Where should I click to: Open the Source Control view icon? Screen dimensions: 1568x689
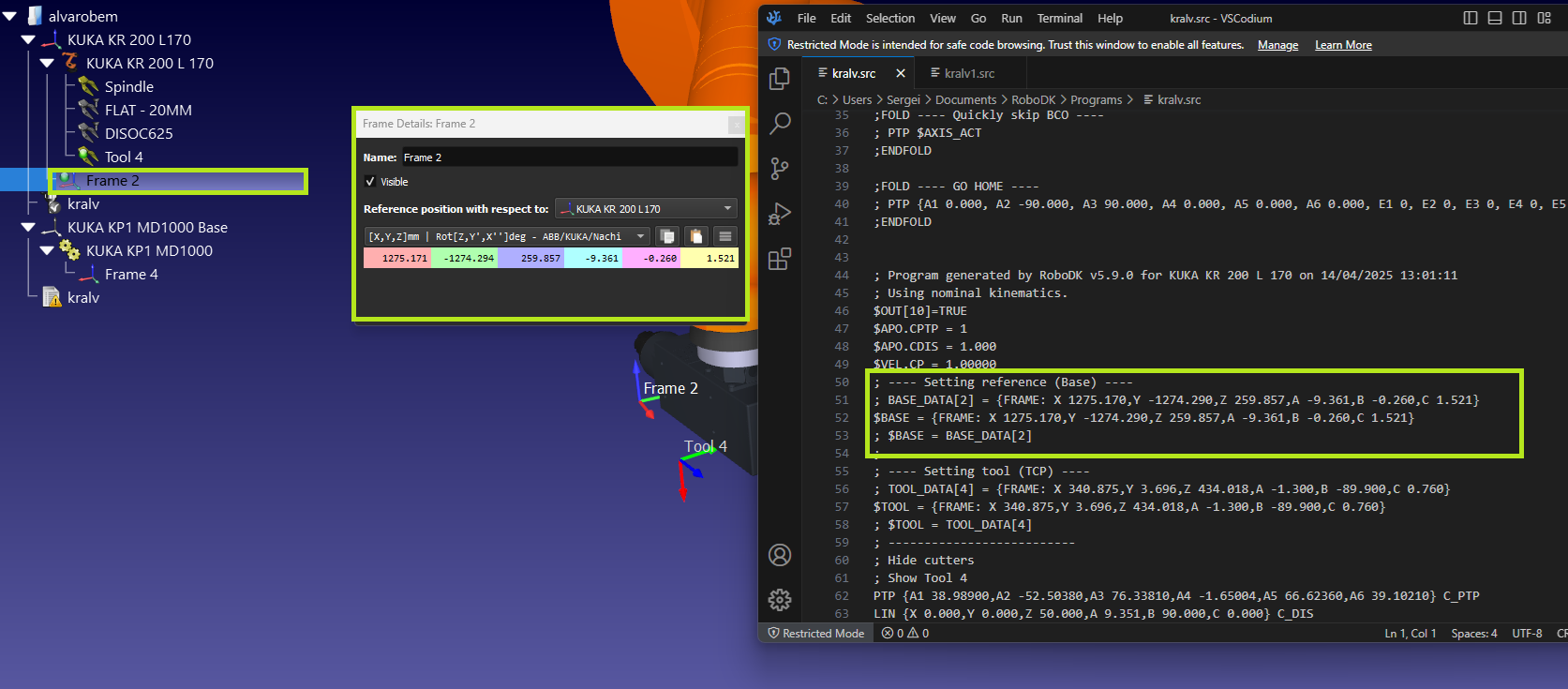click(779, 168)
